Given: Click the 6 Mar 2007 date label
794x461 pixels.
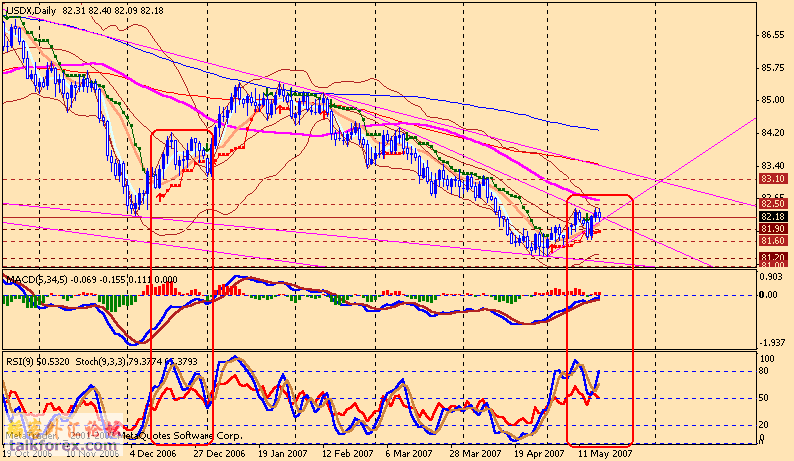Looking at the screenshot, I should [x=409, y=453].
